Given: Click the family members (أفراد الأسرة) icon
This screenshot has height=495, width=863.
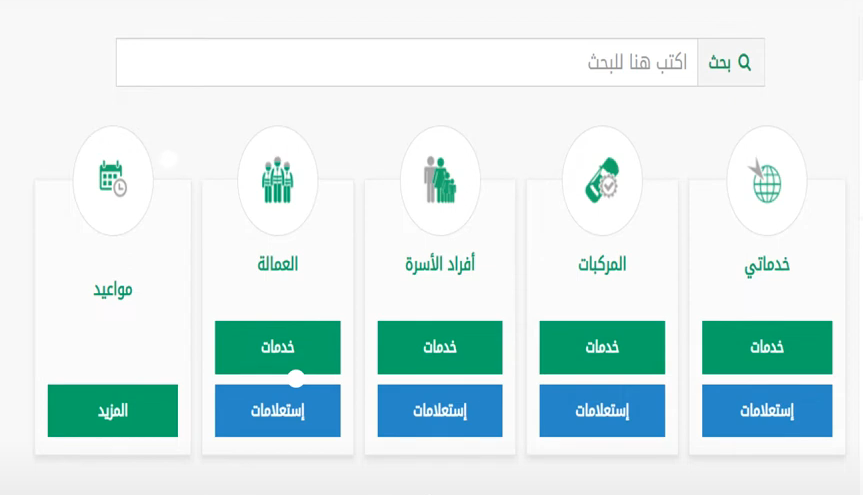Looking at the screenshot, I should (440, 181).
